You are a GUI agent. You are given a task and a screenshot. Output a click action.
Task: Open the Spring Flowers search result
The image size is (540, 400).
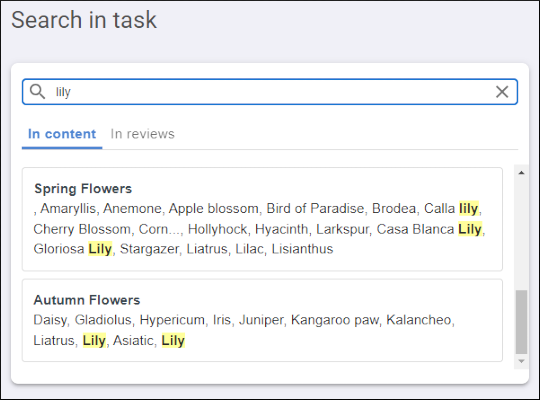262,219
